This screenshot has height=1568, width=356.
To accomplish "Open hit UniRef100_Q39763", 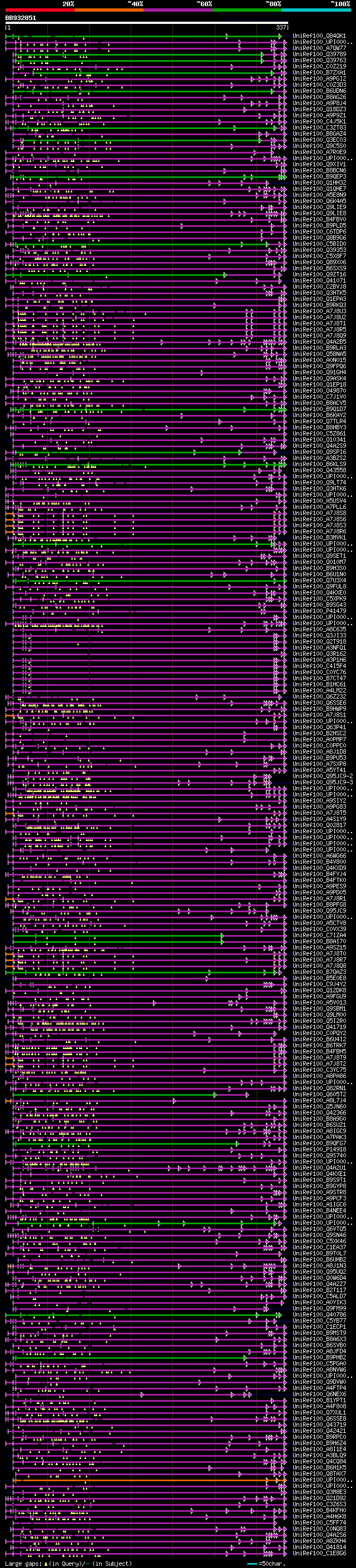I will click(x=319, y=60).
